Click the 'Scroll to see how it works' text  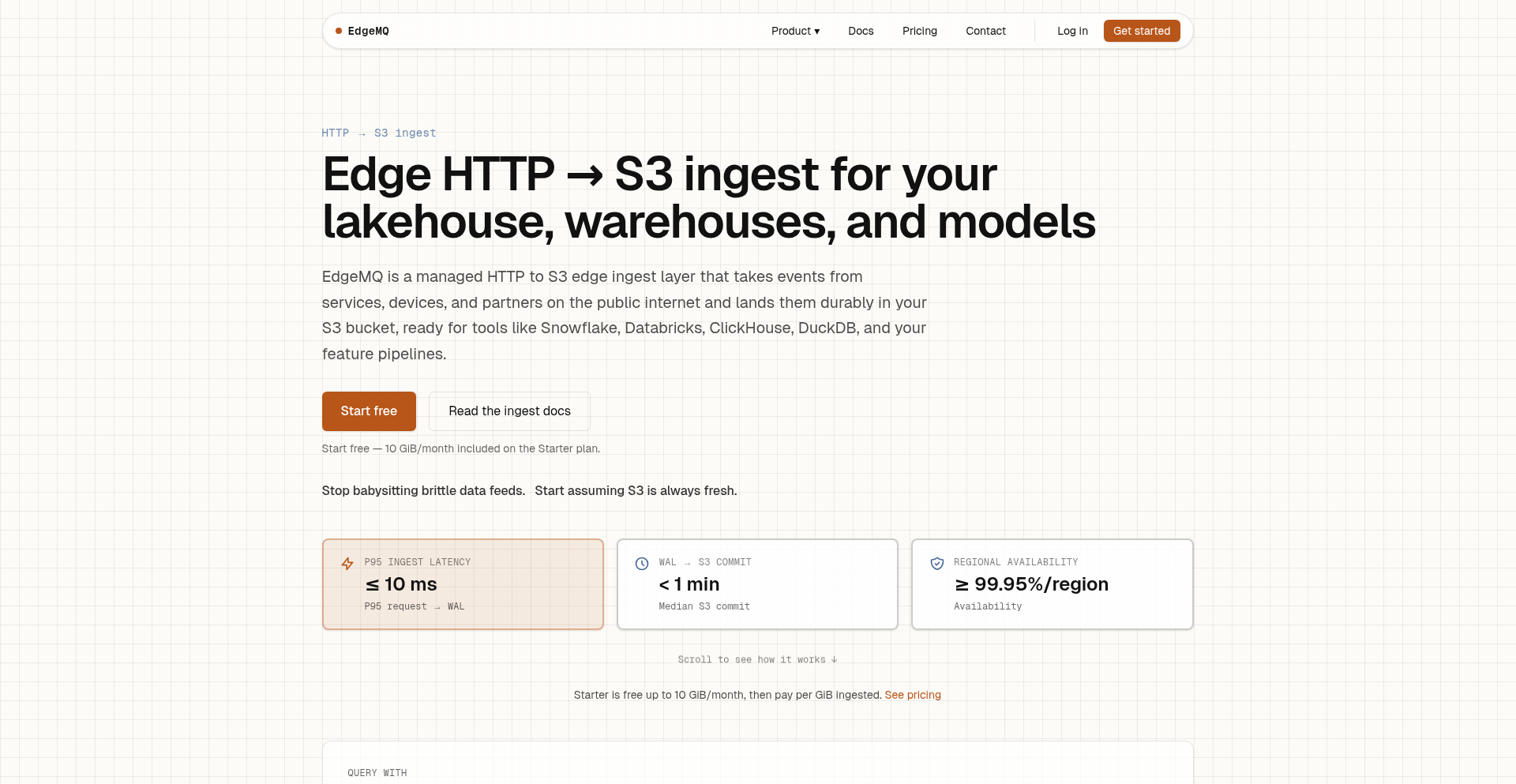751,660
